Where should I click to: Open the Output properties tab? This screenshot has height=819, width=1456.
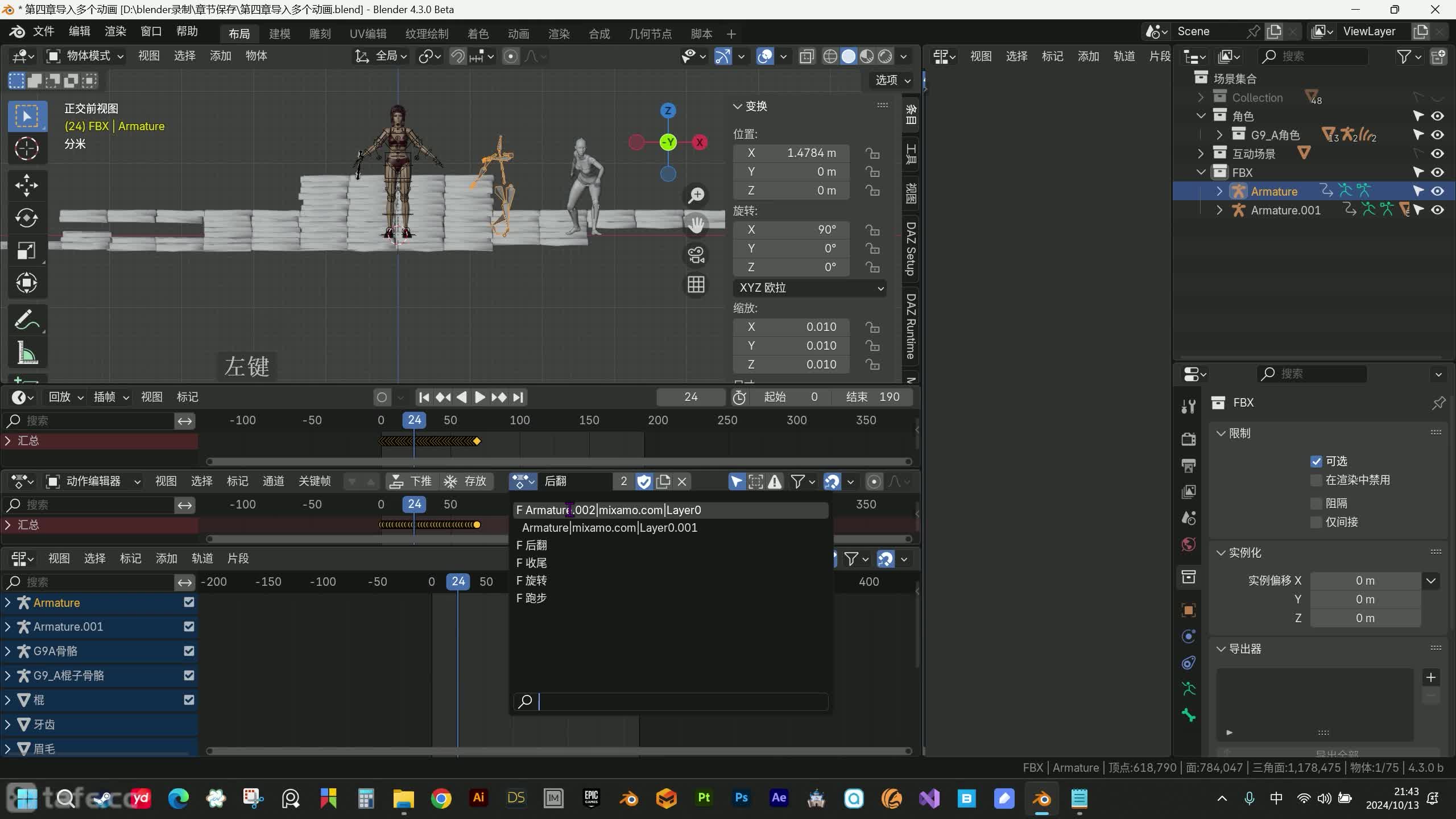click(x=1189, y=466)
